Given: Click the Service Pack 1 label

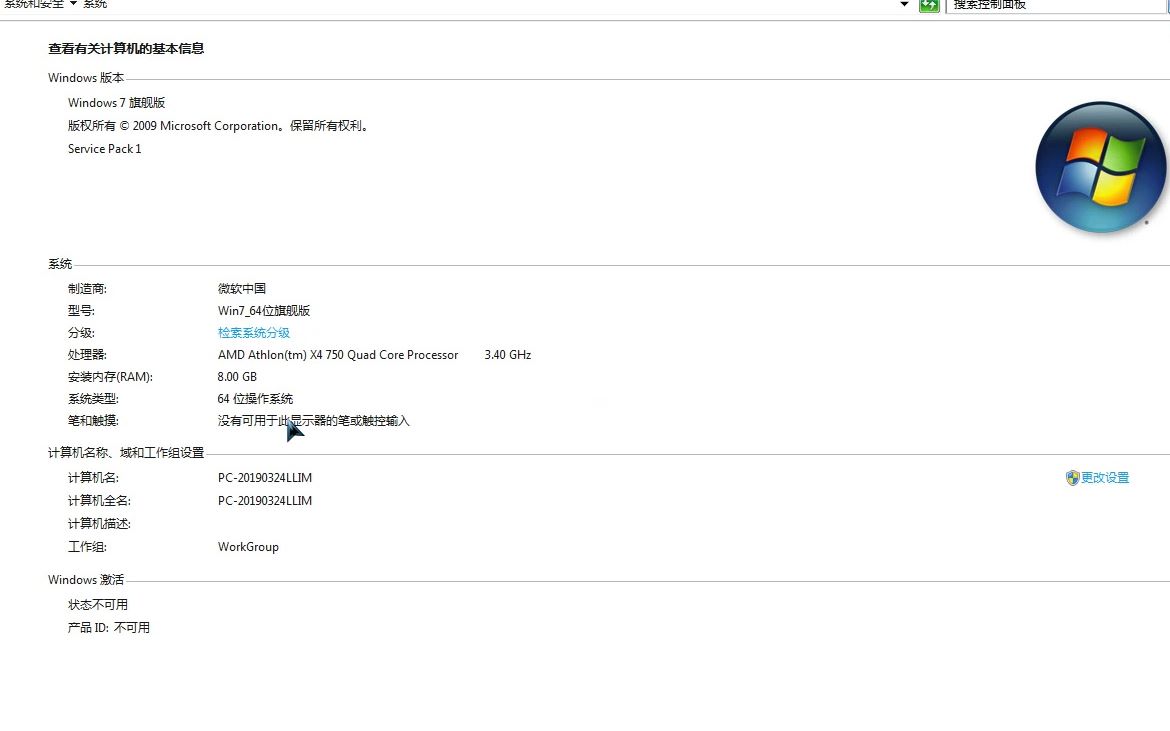Looking at the screenshot, I should tap(104, 148).
